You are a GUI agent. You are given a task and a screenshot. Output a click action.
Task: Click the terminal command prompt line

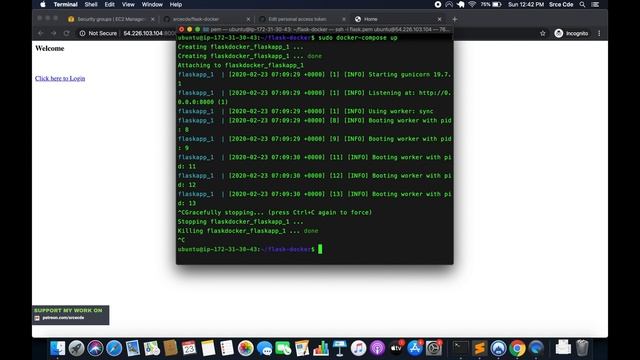click(250, 249)
